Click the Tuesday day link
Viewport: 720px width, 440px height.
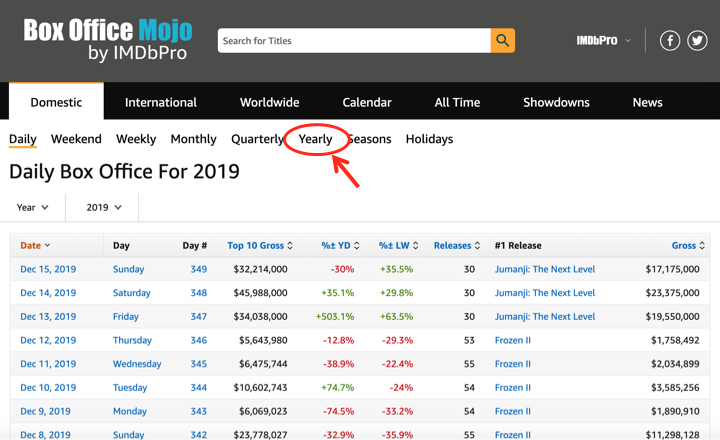point(130,388)
